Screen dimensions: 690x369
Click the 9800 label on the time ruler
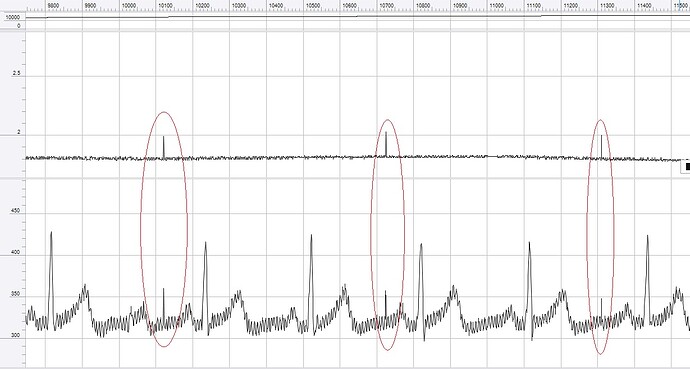[53, 5]
